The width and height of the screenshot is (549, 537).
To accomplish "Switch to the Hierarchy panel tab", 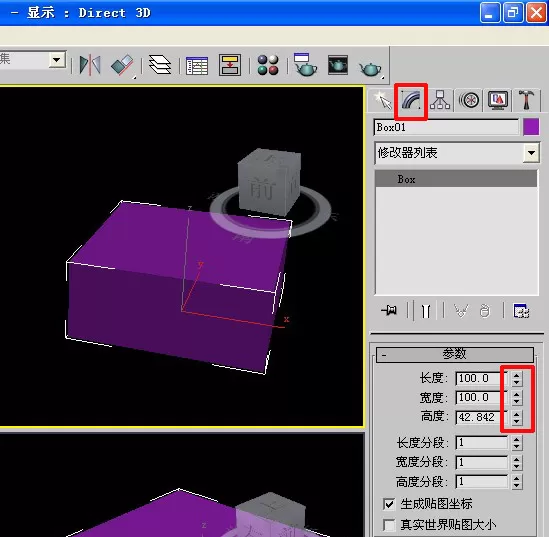I will (440, 100).
